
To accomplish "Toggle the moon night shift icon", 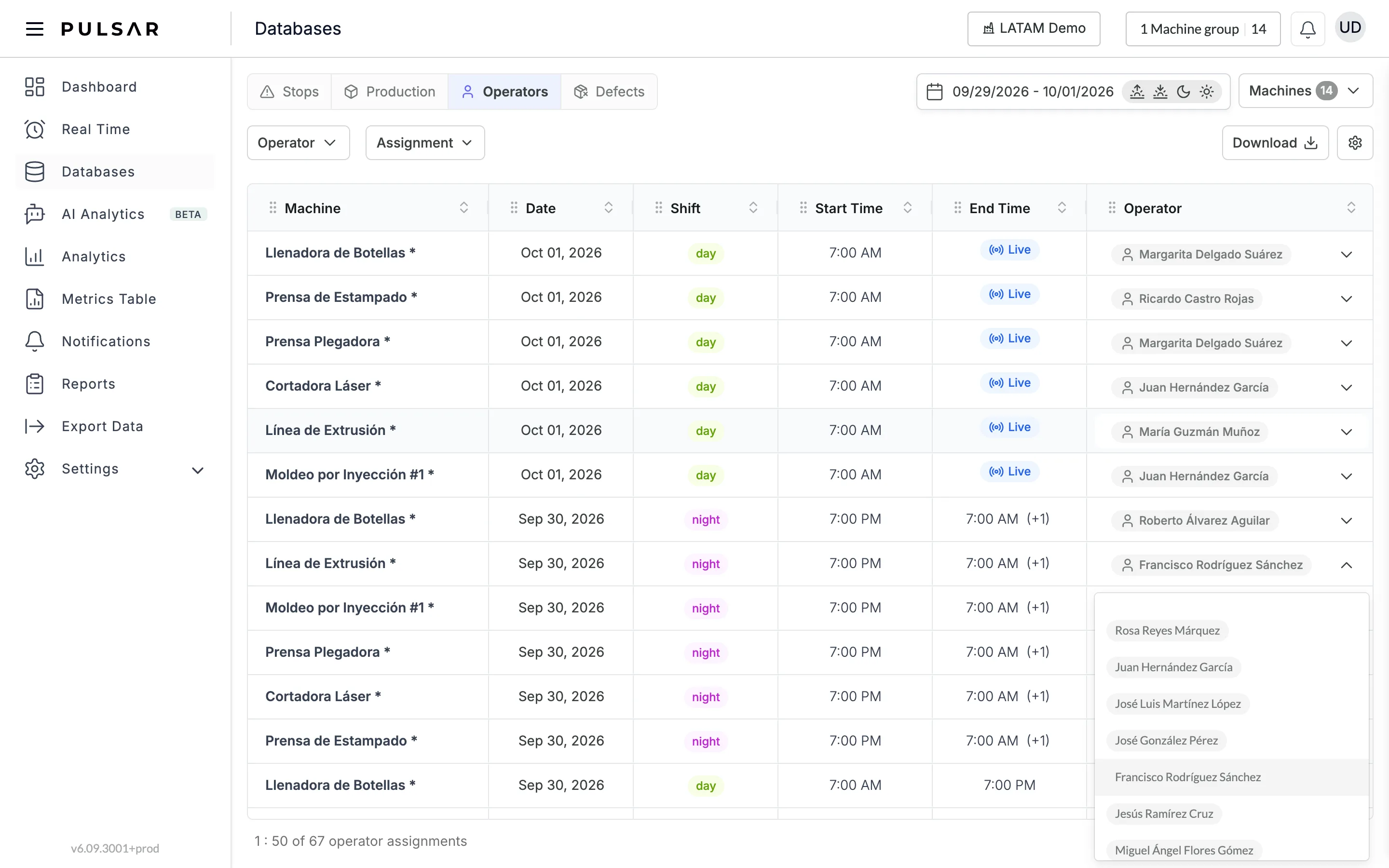I will (1183, 91).
